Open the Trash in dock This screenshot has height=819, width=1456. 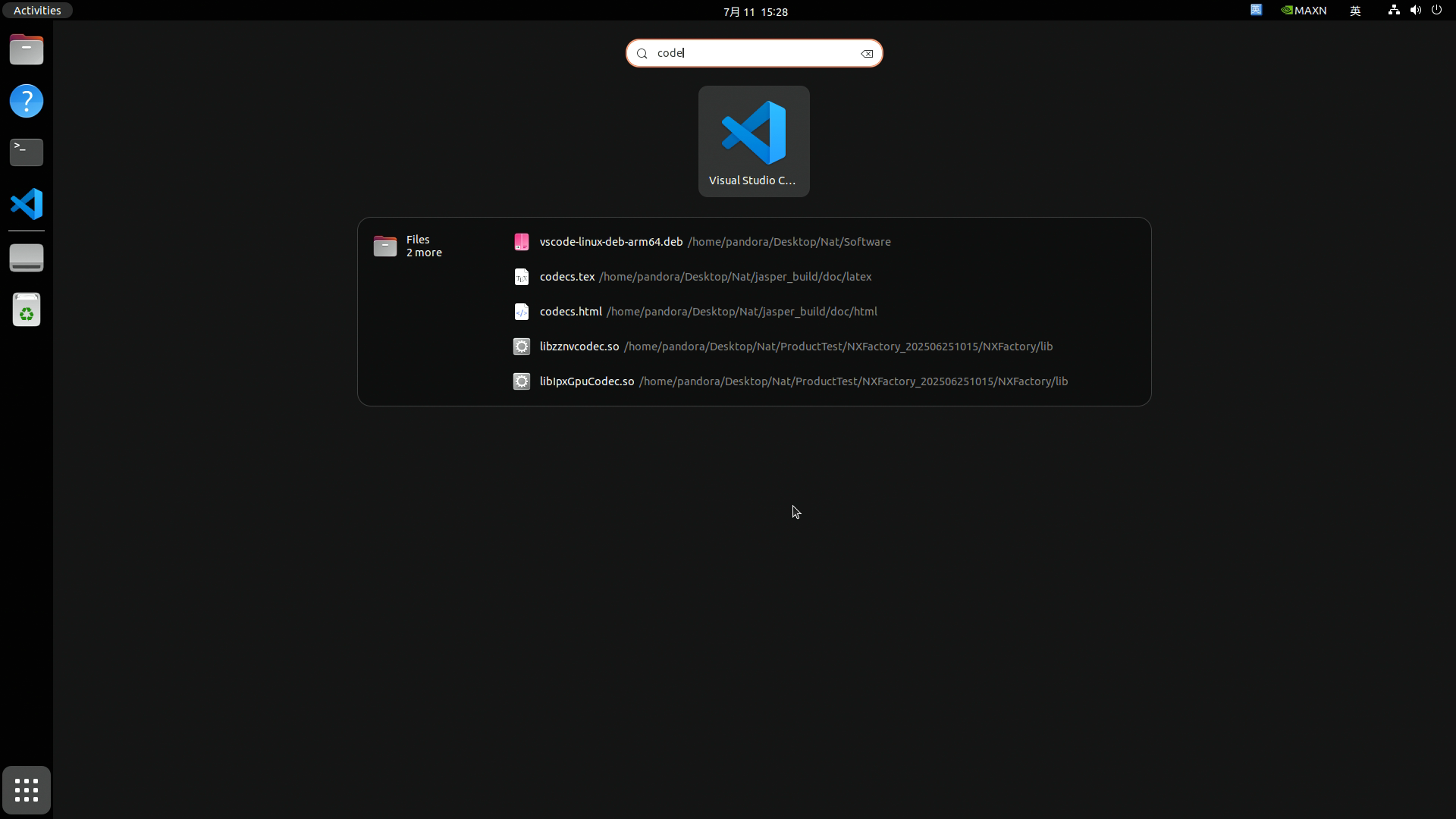click(x=27, y=310)
